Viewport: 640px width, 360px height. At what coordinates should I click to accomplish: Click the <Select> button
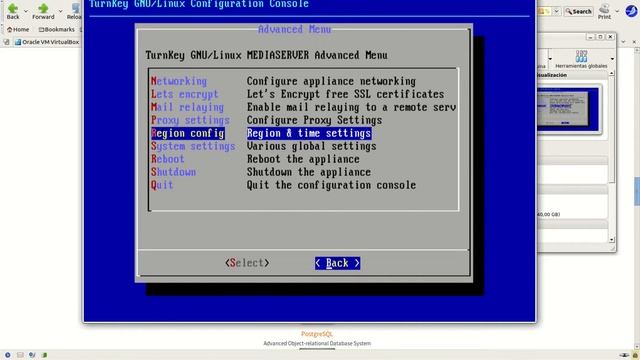[247, 263]
